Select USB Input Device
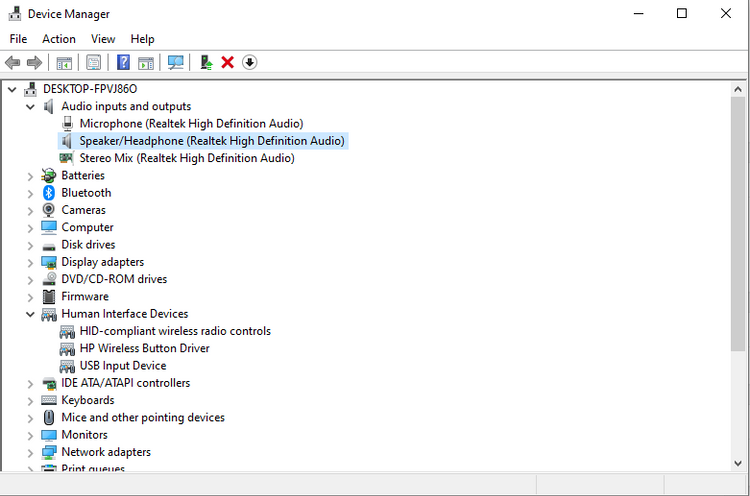This screenshot has width=750, height=496. pos(123,365)
